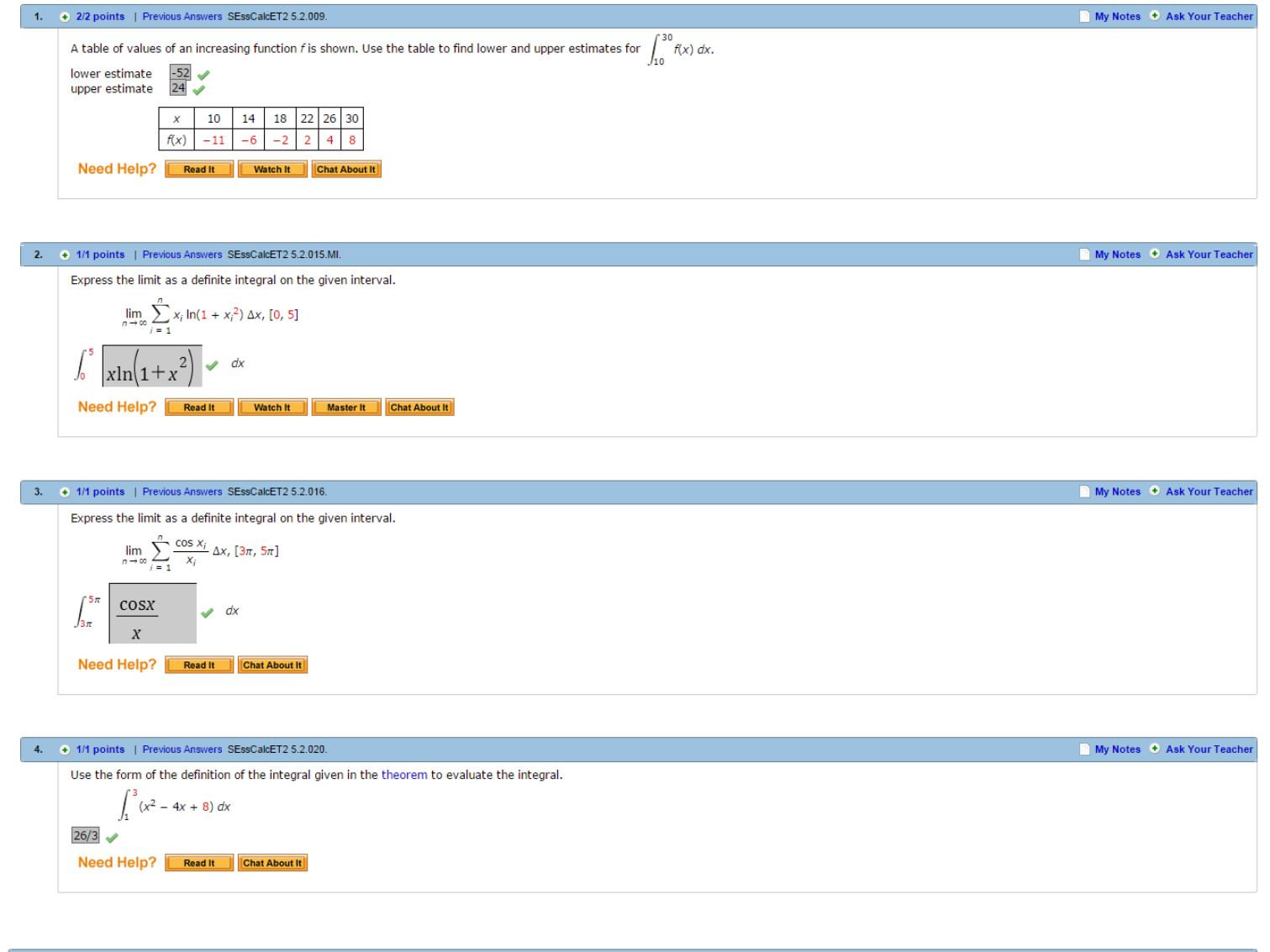Expand the plus icon on question 4 points
The width and height of the screenshot is (1270, 952).
[x=65, y=749]
